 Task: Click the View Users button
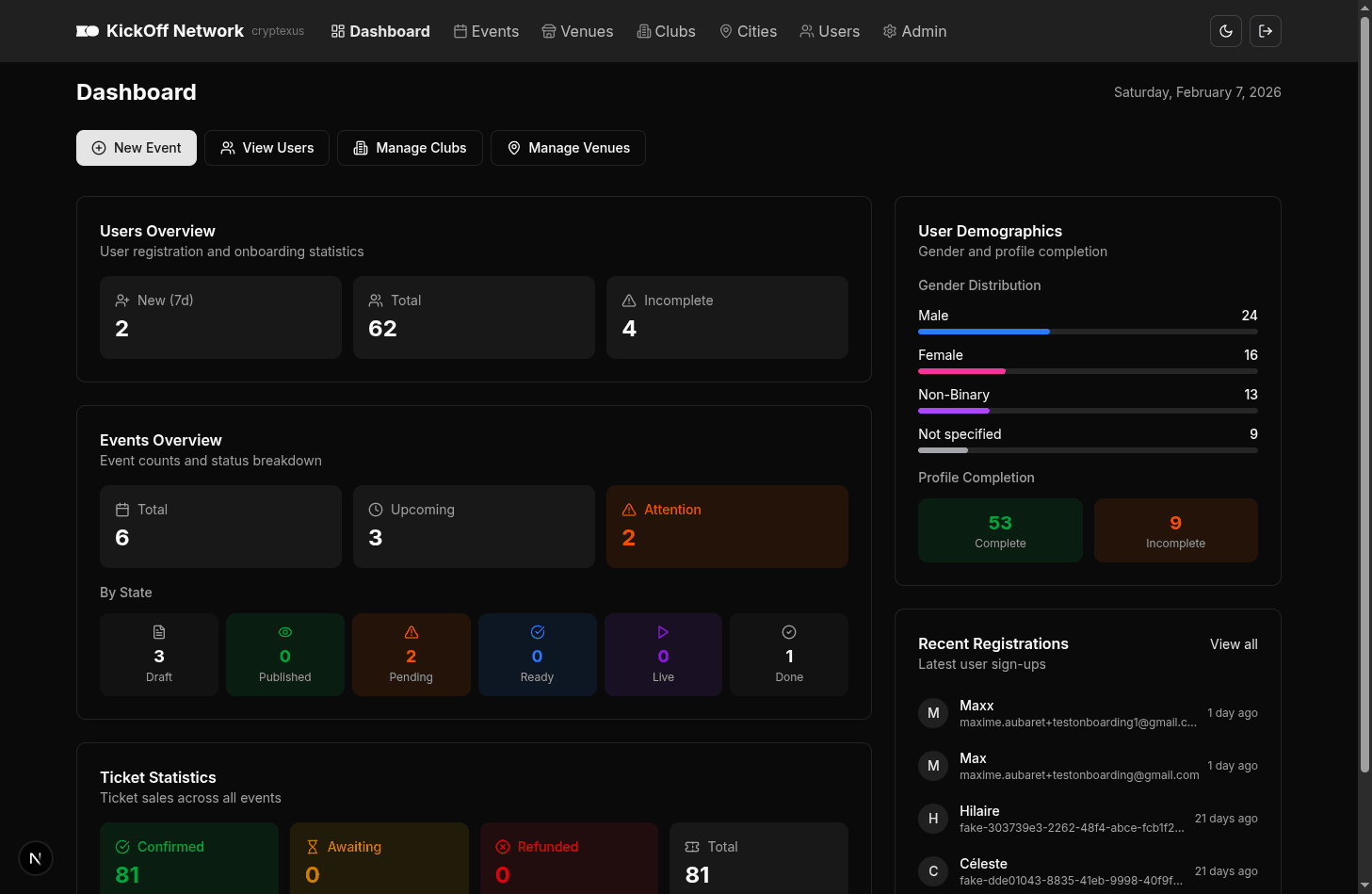tap(266, 148)
